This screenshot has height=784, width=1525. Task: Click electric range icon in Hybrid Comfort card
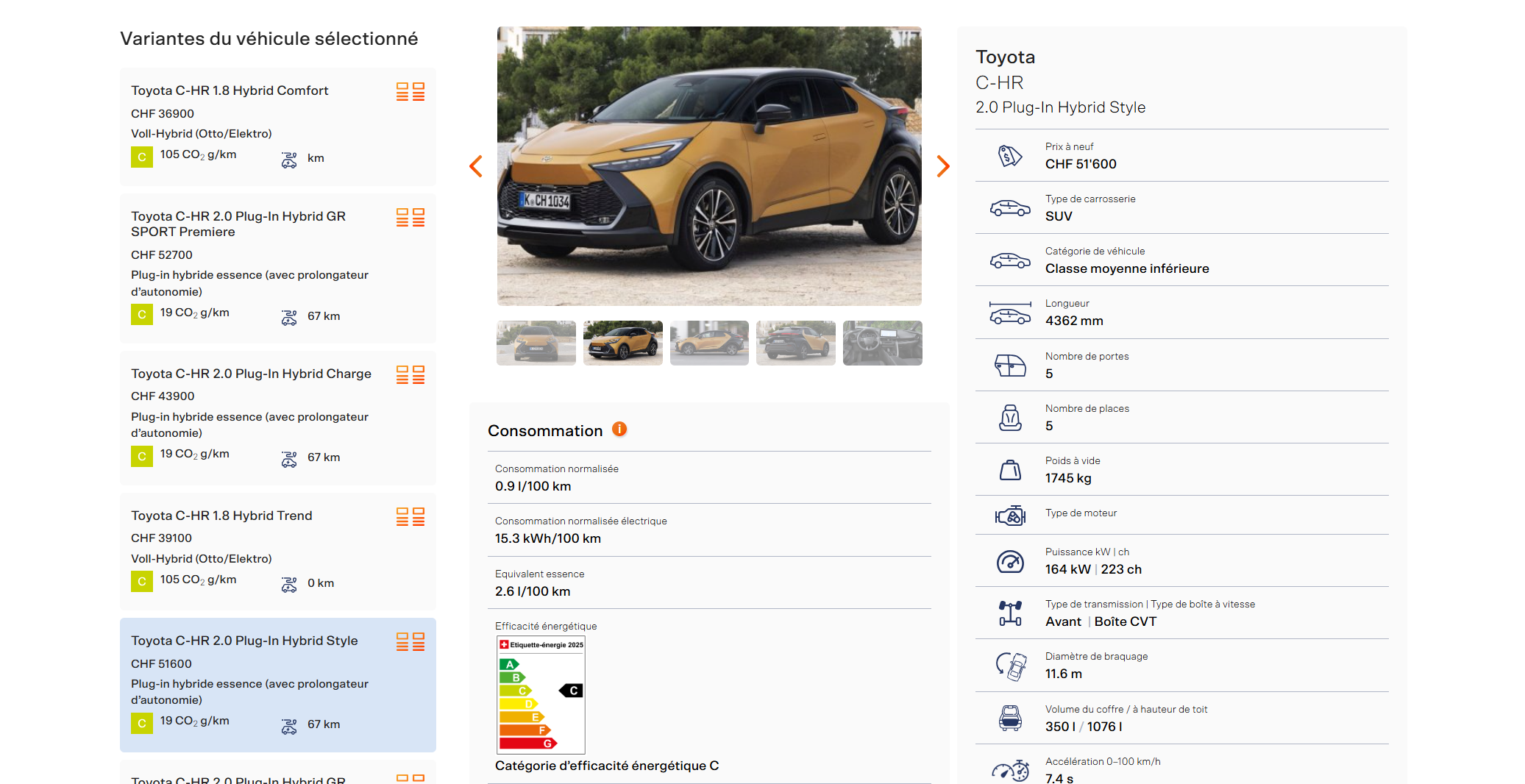click(x=289, y=160)
